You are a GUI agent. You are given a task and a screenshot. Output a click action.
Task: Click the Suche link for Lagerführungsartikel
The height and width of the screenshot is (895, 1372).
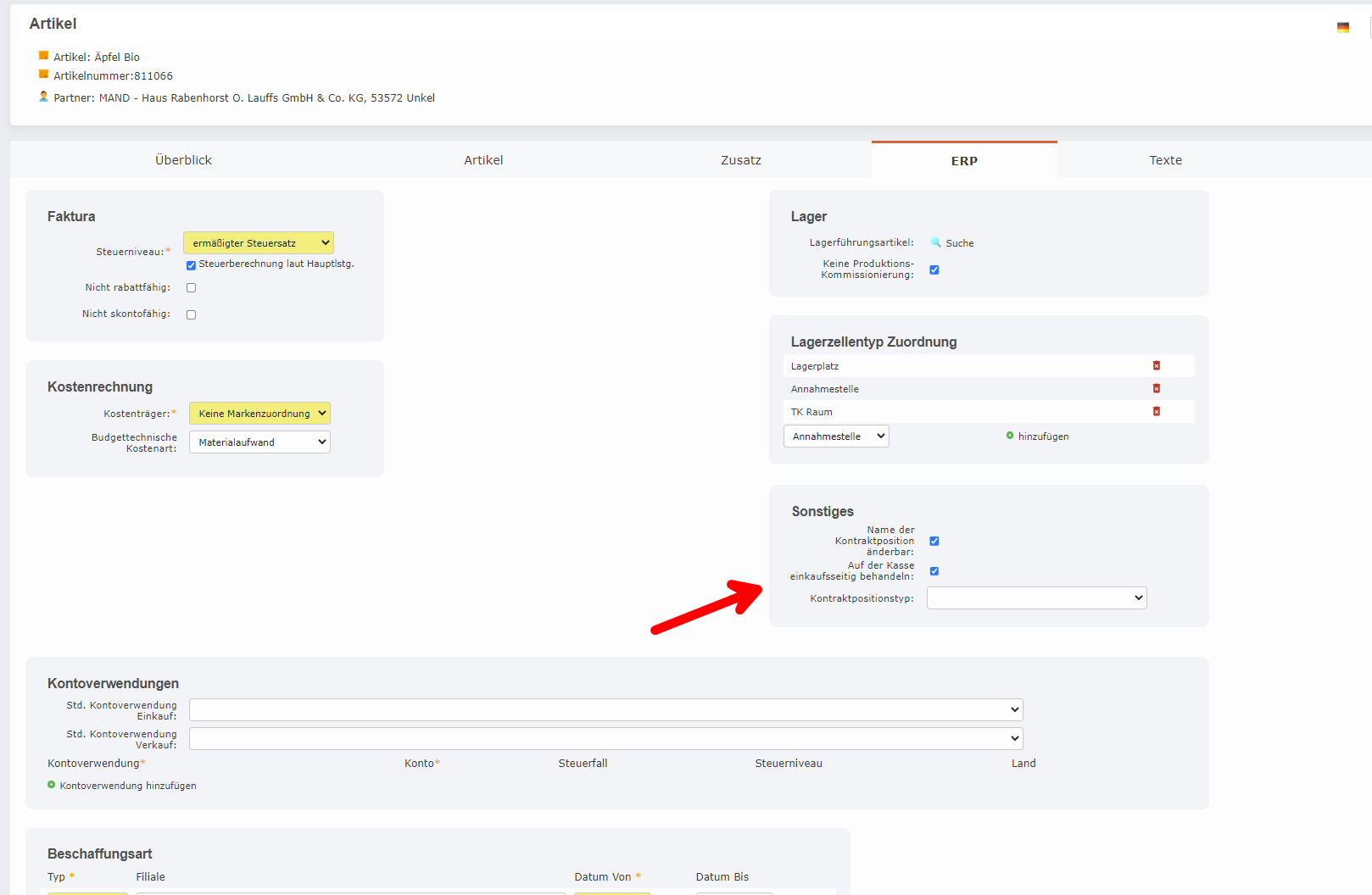click(x=959, y=243)
